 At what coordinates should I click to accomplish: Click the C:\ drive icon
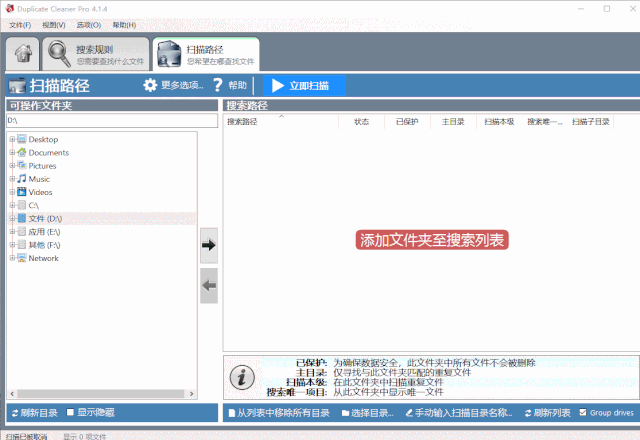pos(22,205)
